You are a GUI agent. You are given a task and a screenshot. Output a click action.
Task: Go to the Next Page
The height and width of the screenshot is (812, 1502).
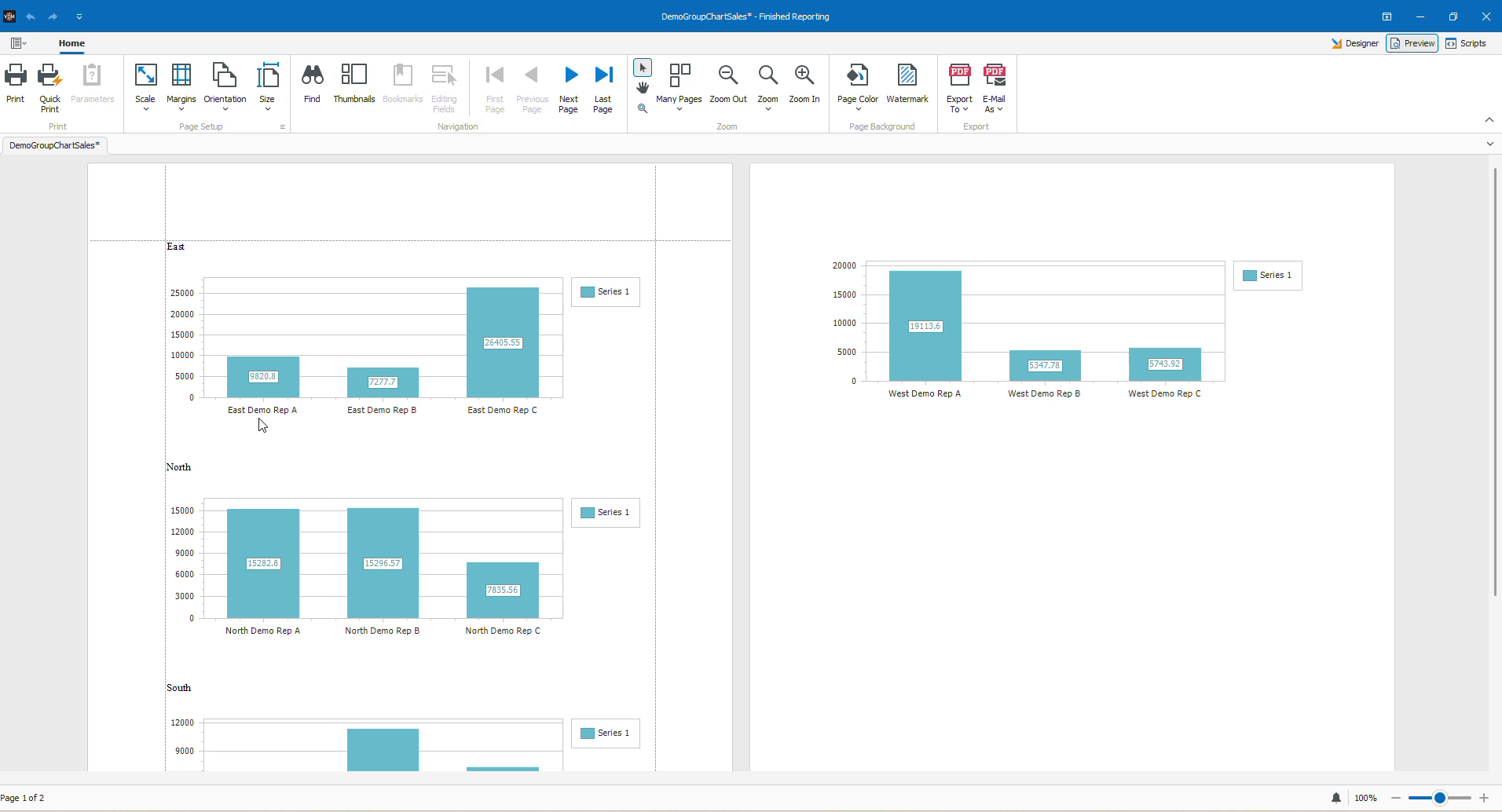pos(569,88)
